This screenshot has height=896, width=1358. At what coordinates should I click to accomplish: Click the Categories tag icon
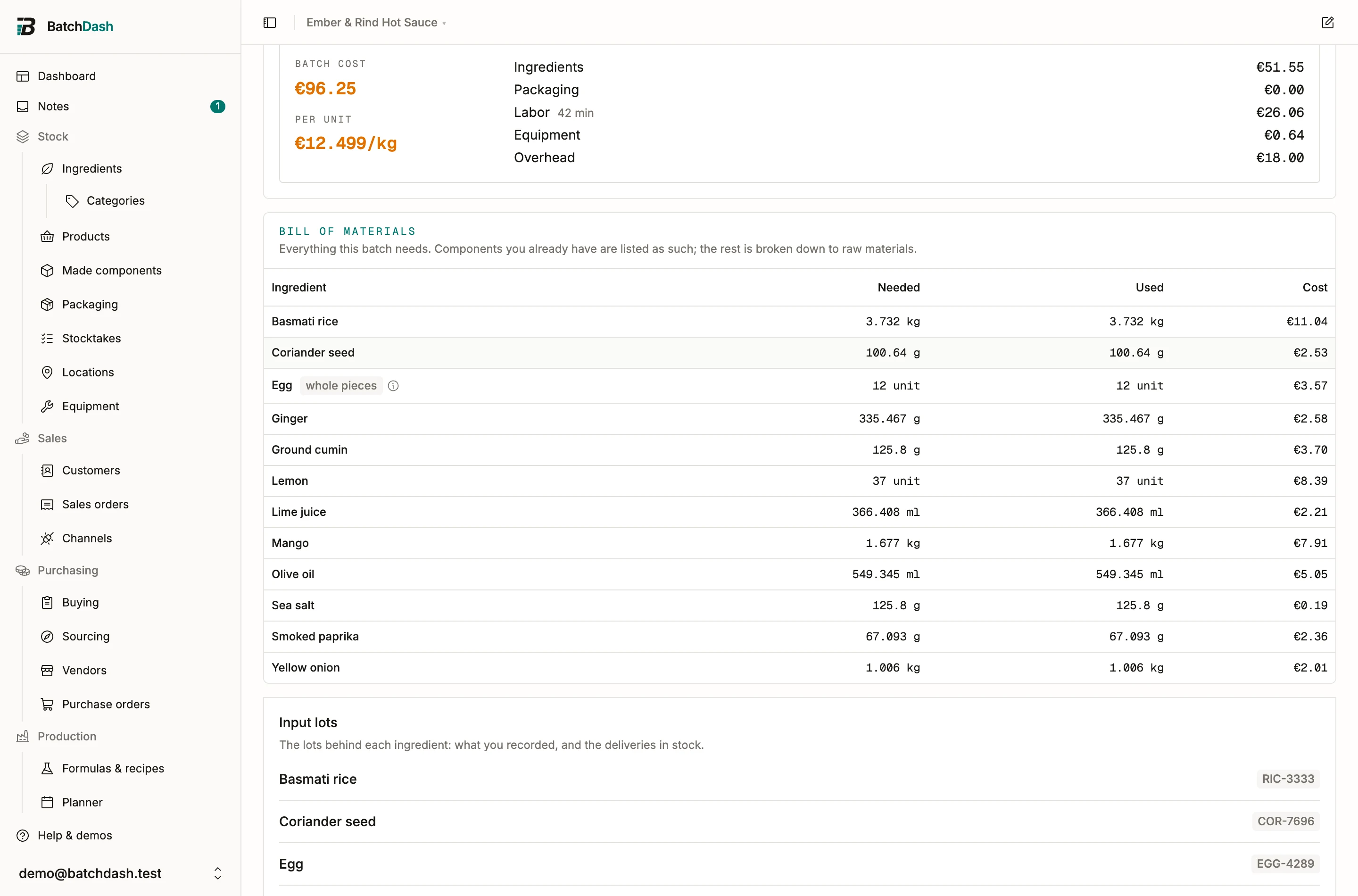coord(72,200)
